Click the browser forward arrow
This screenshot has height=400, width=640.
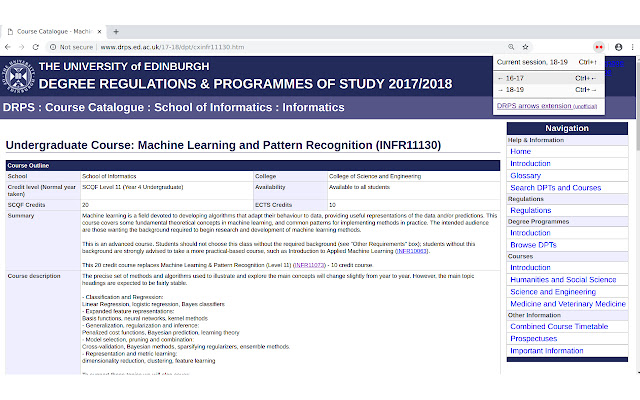[22, 47]
